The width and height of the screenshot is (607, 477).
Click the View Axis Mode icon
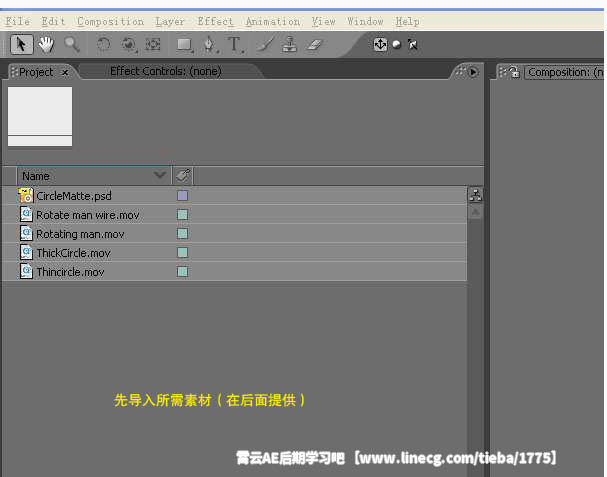(413, 45)
